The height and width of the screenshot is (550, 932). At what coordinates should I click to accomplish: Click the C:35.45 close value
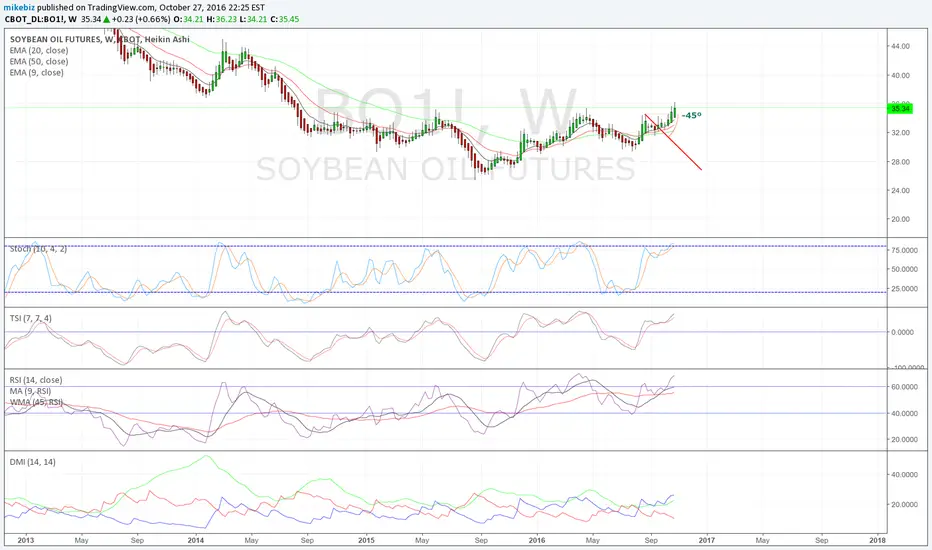[285, 19]
